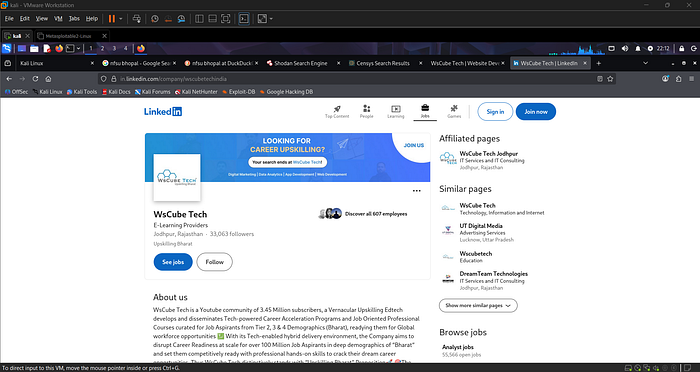Open Kali notifications bell icon
Image resolution: width=700 pixels, height=372 pixels.
[638, 48]
